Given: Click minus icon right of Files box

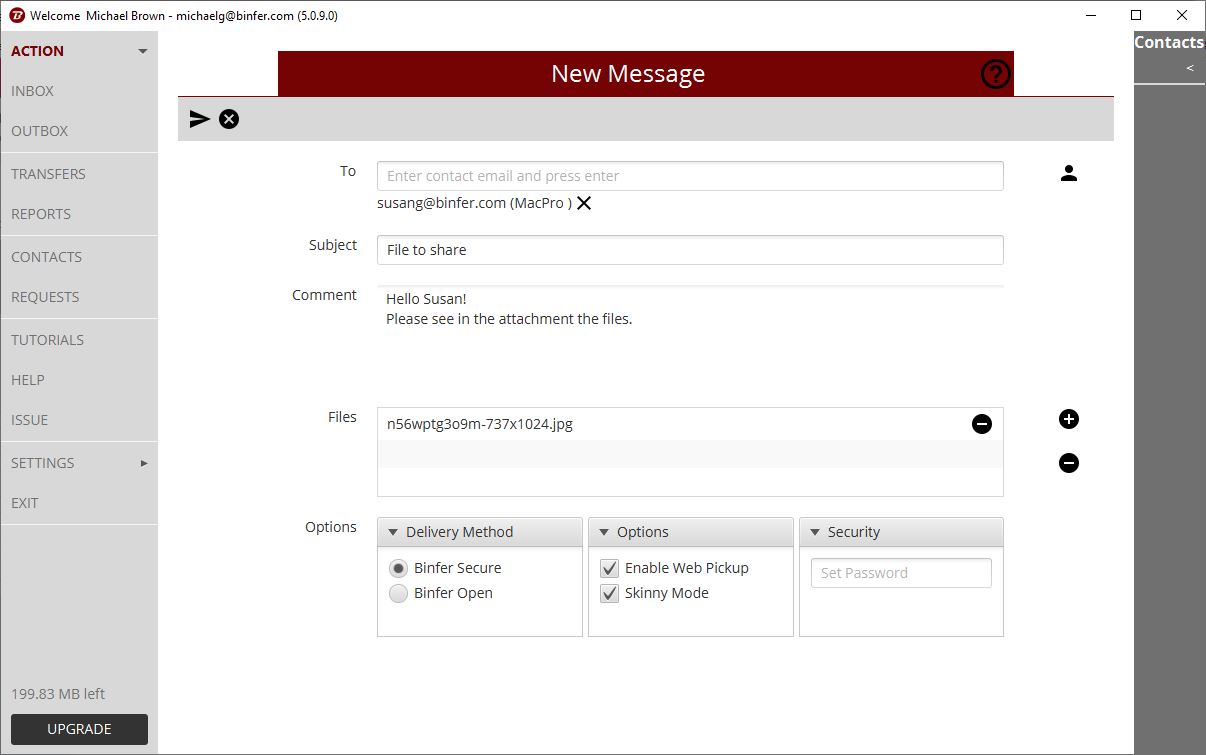Looking at the screenshot, I should (1068, 463).
